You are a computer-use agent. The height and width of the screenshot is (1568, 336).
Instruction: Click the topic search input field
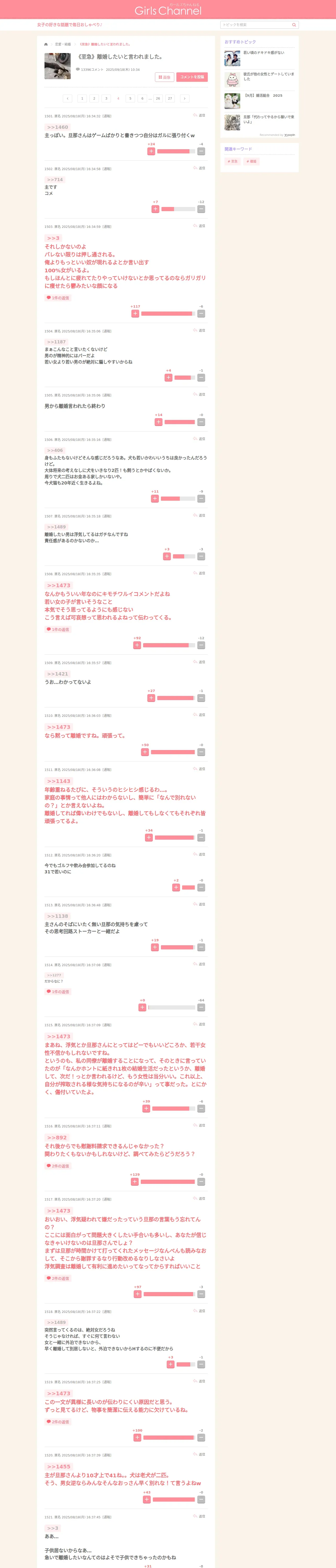[x=255, y=25]
